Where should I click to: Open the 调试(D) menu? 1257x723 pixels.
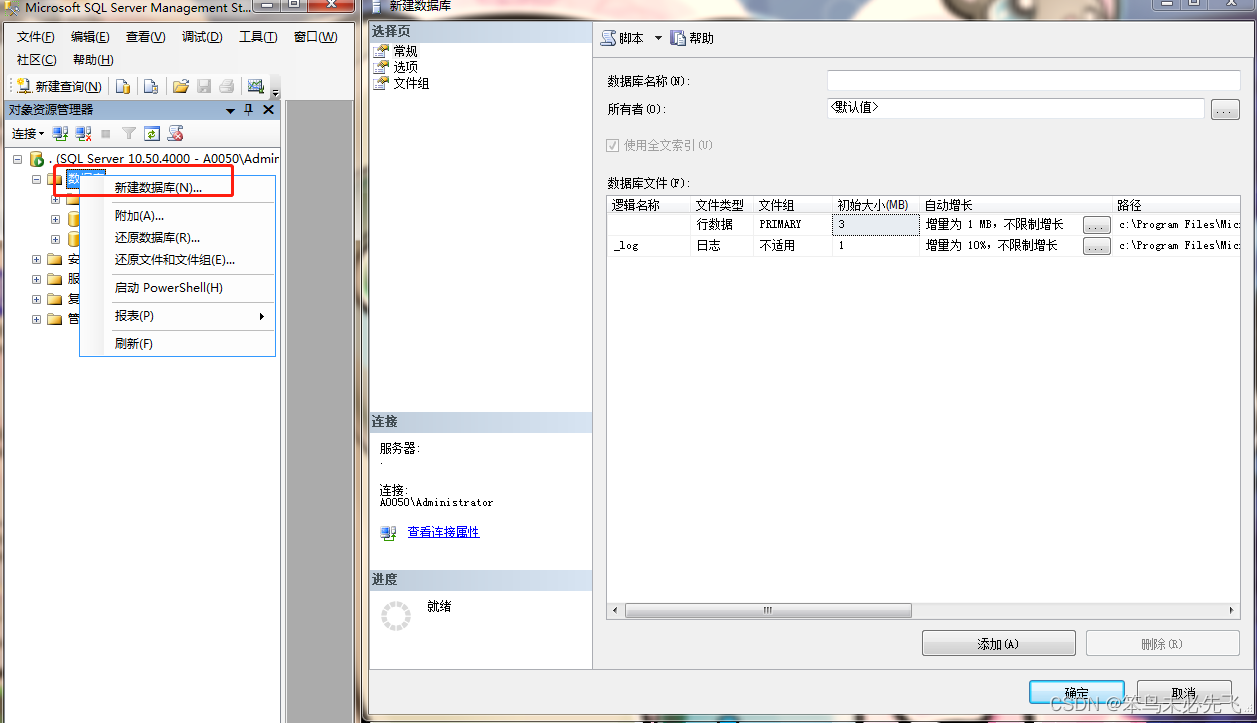coord(202,37)
